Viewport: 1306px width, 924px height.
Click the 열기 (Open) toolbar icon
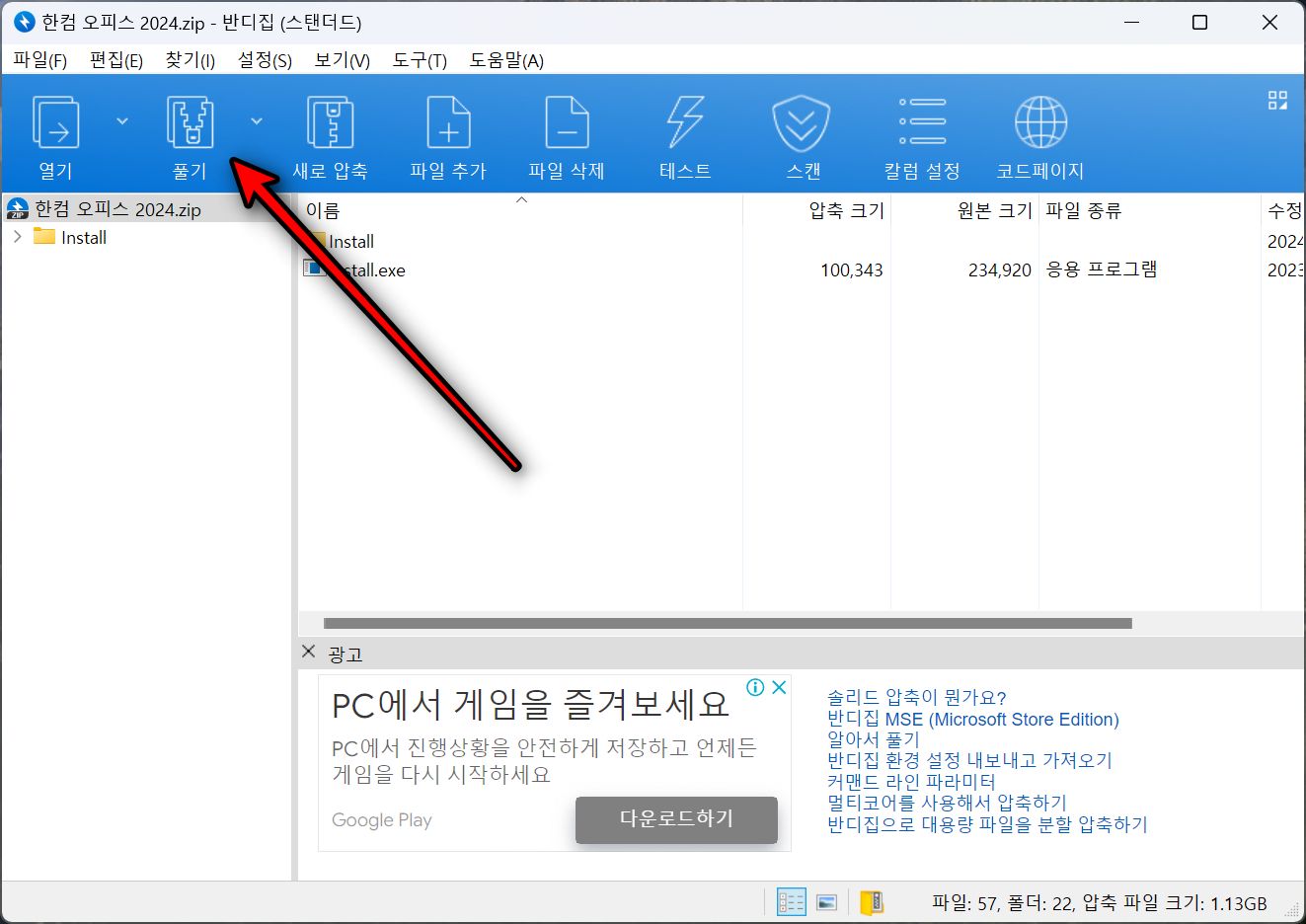click(x=56, y=122)
